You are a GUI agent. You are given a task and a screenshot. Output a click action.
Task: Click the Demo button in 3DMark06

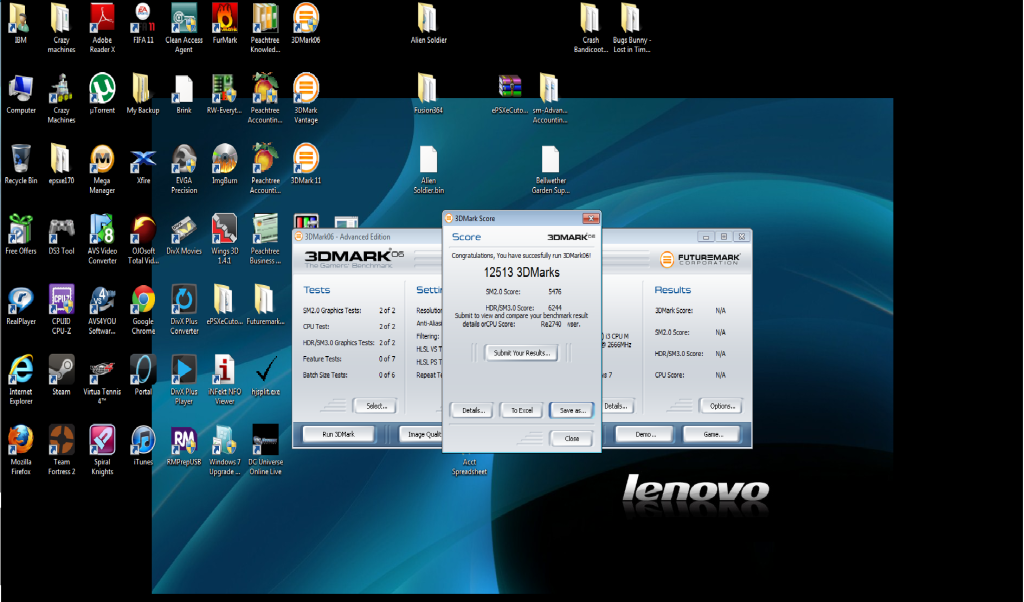point(645,434)
